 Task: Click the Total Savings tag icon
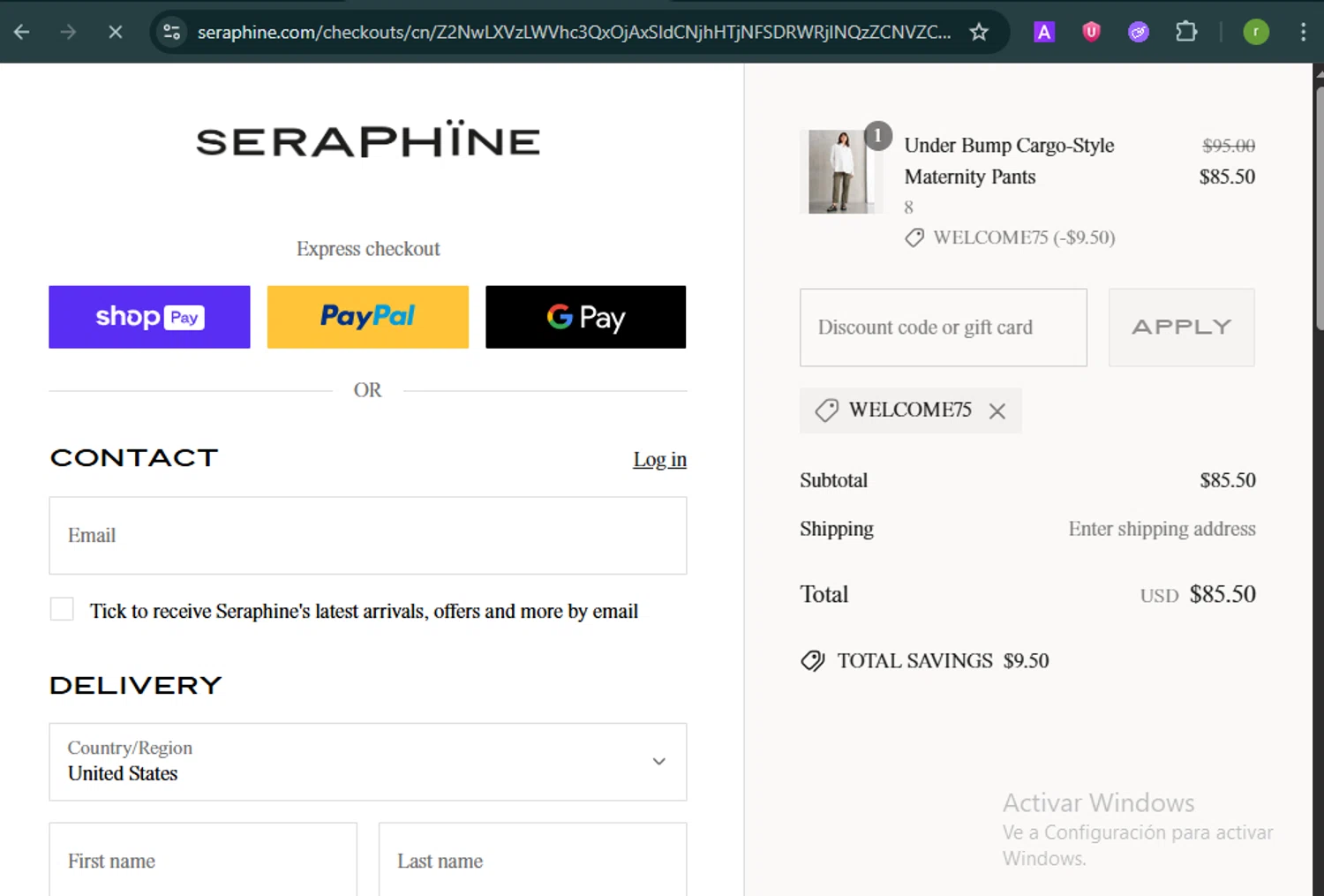(813, 661)
